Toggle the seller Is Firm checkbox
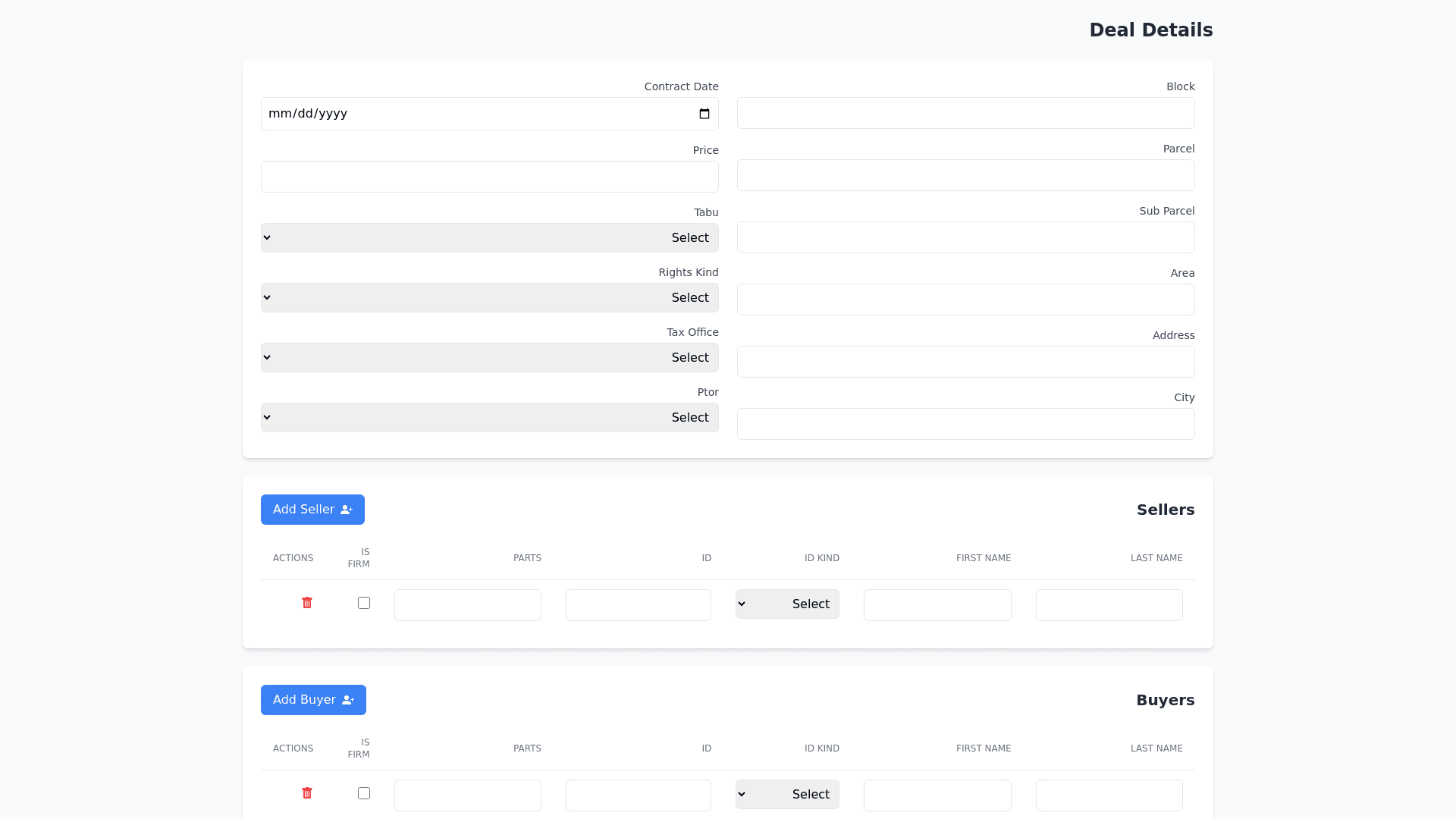1456x819 pixels. click(x=364, y=603)
